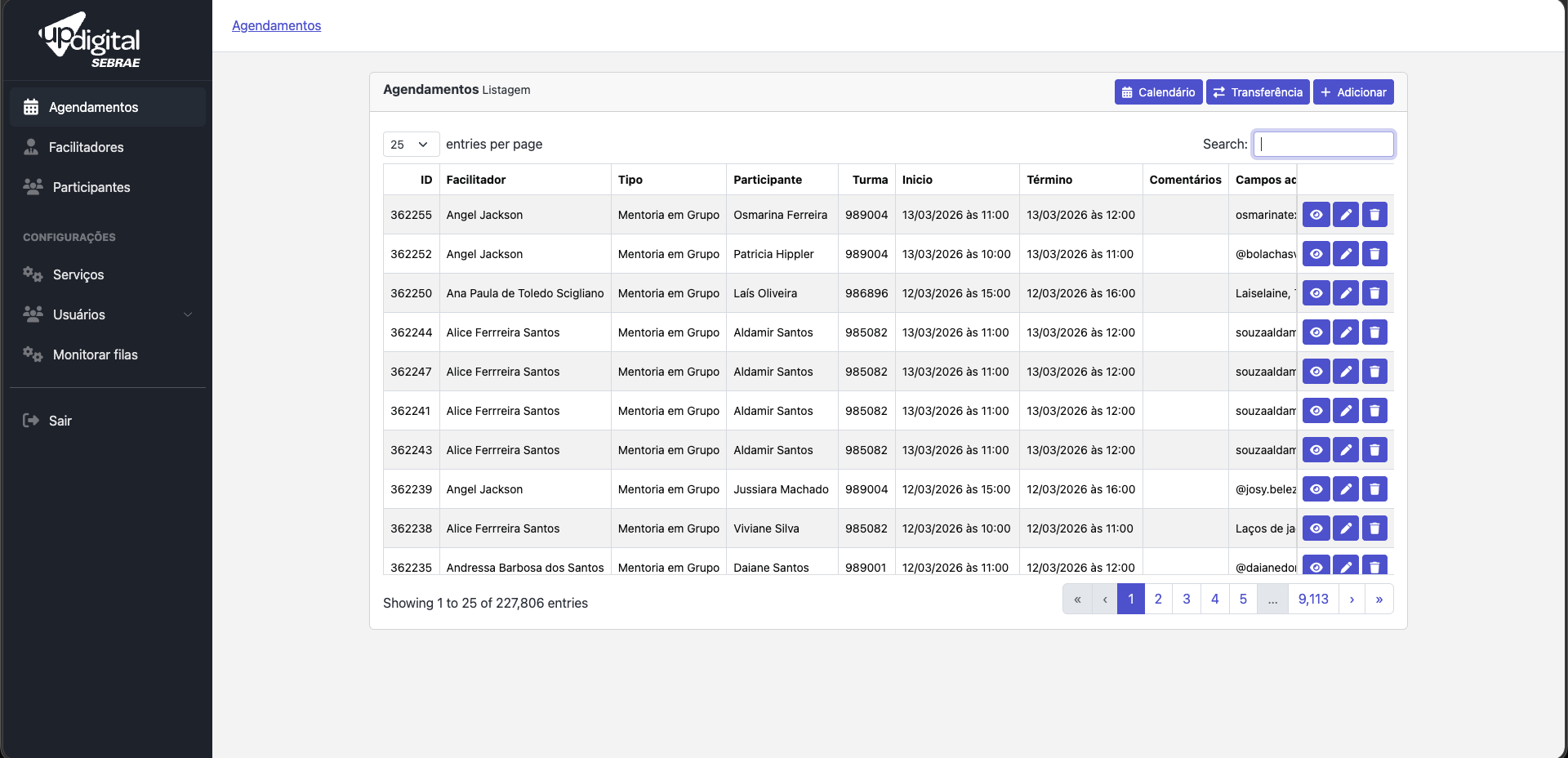Screen dimensions: 1568x758
Task: Click the Adicionar button
Action: tap(1353, 91)
